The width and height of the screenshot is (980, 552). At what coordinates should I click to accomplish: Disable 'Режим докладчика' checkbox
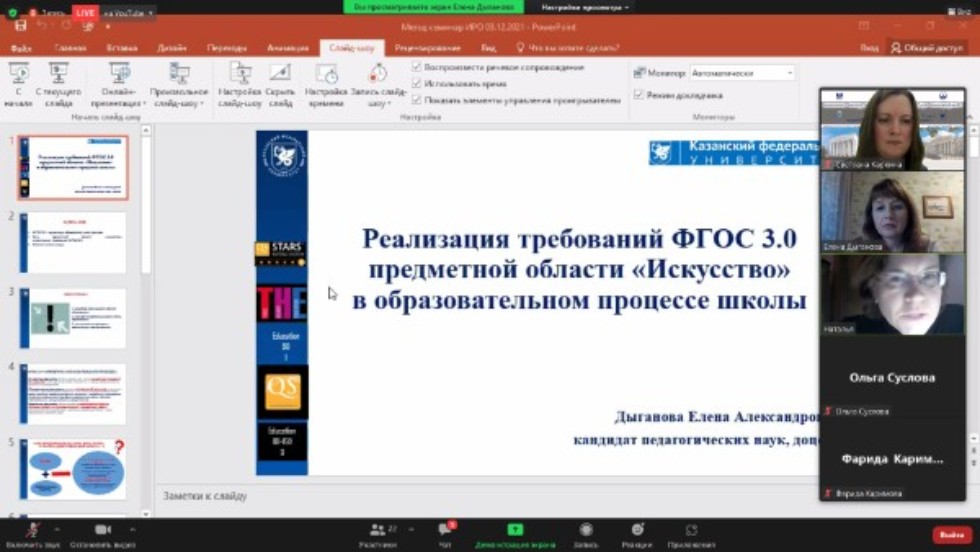point(639,95)
